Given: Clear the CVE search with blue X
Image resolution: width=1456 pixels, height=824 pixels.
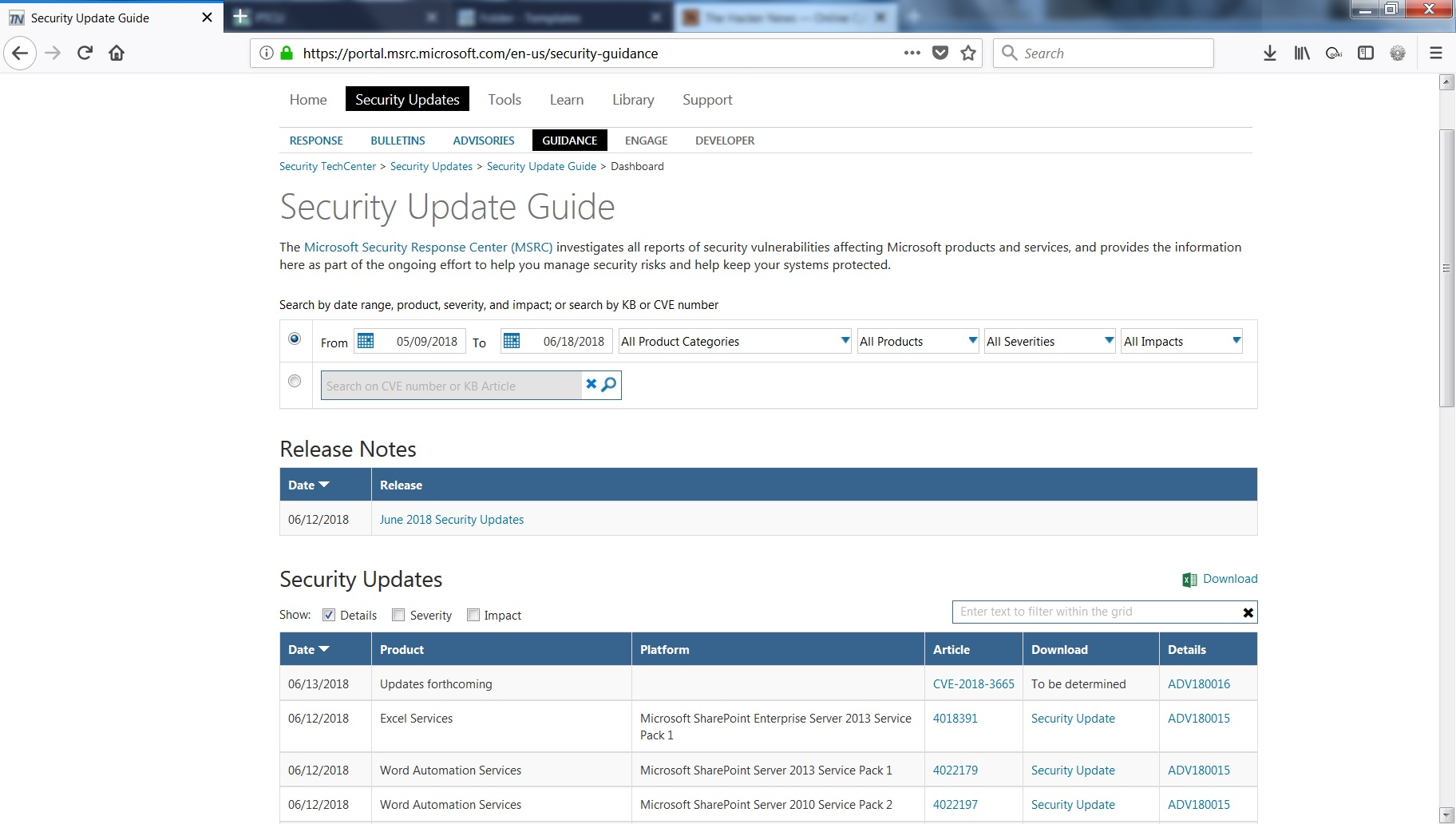Looking at the screenshot, I should (x=591, y=384).
